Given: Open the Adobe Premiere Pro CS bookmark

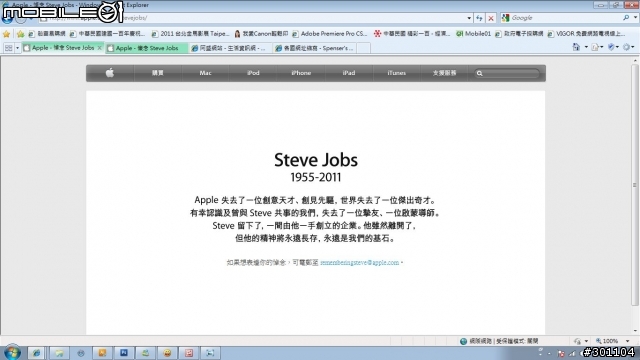Looking at the screenshot, I should (x=330, y=34).
